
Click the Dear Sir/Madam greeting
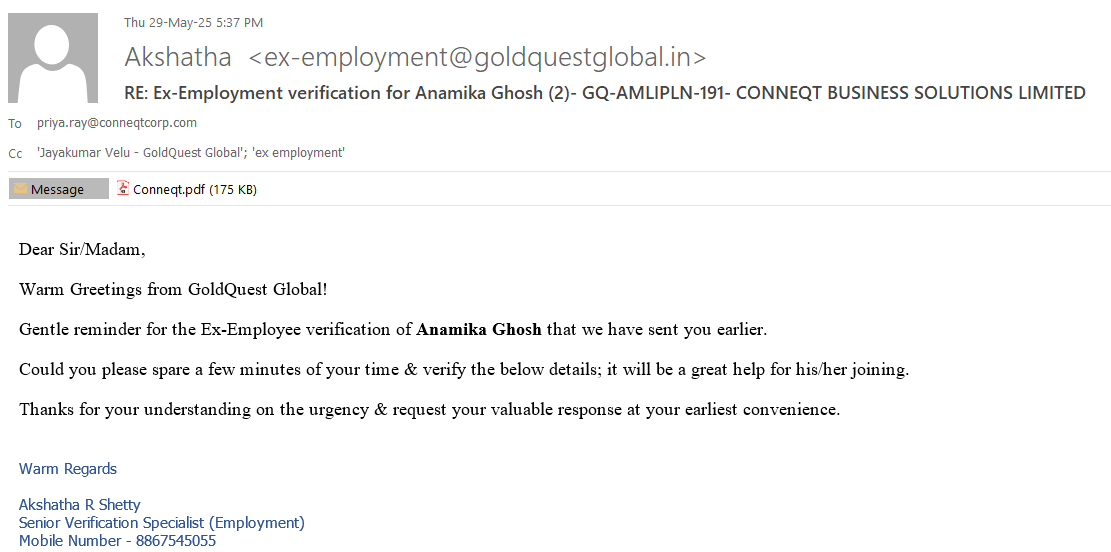82,249
